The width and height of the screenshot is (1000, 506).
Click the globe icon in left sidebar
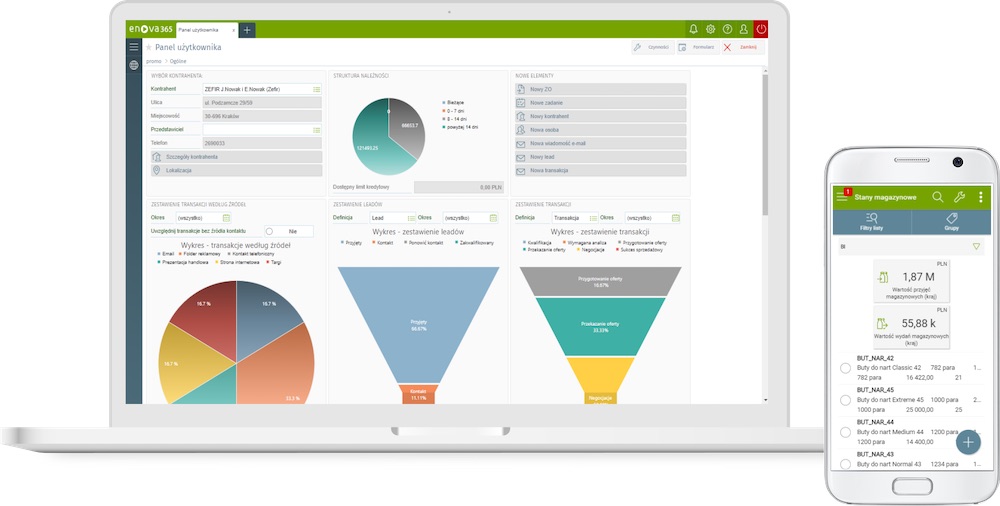click(134, 65)
